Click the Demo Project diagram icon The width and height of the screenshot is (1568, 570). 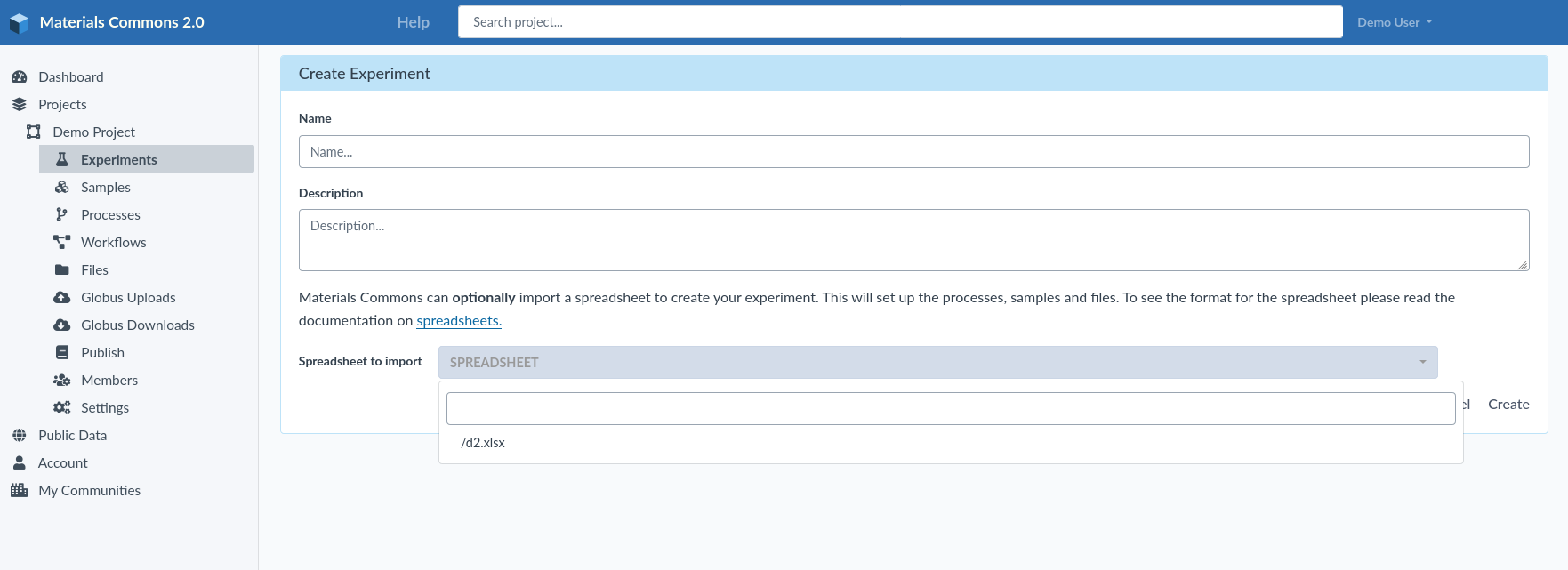(x=34, y=132)
